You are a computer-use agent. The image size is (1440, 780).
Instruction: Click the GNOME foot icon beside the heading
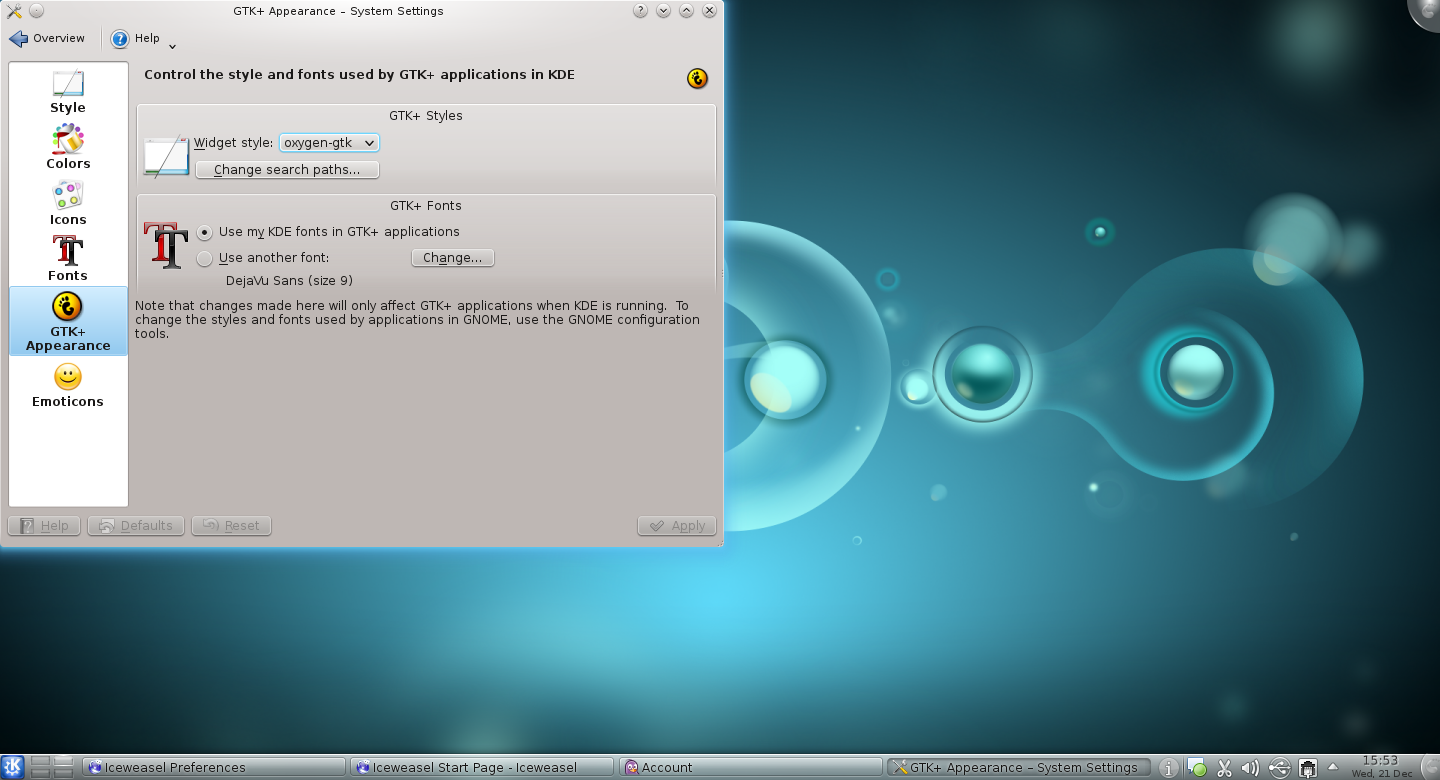(x=697, y=78)
